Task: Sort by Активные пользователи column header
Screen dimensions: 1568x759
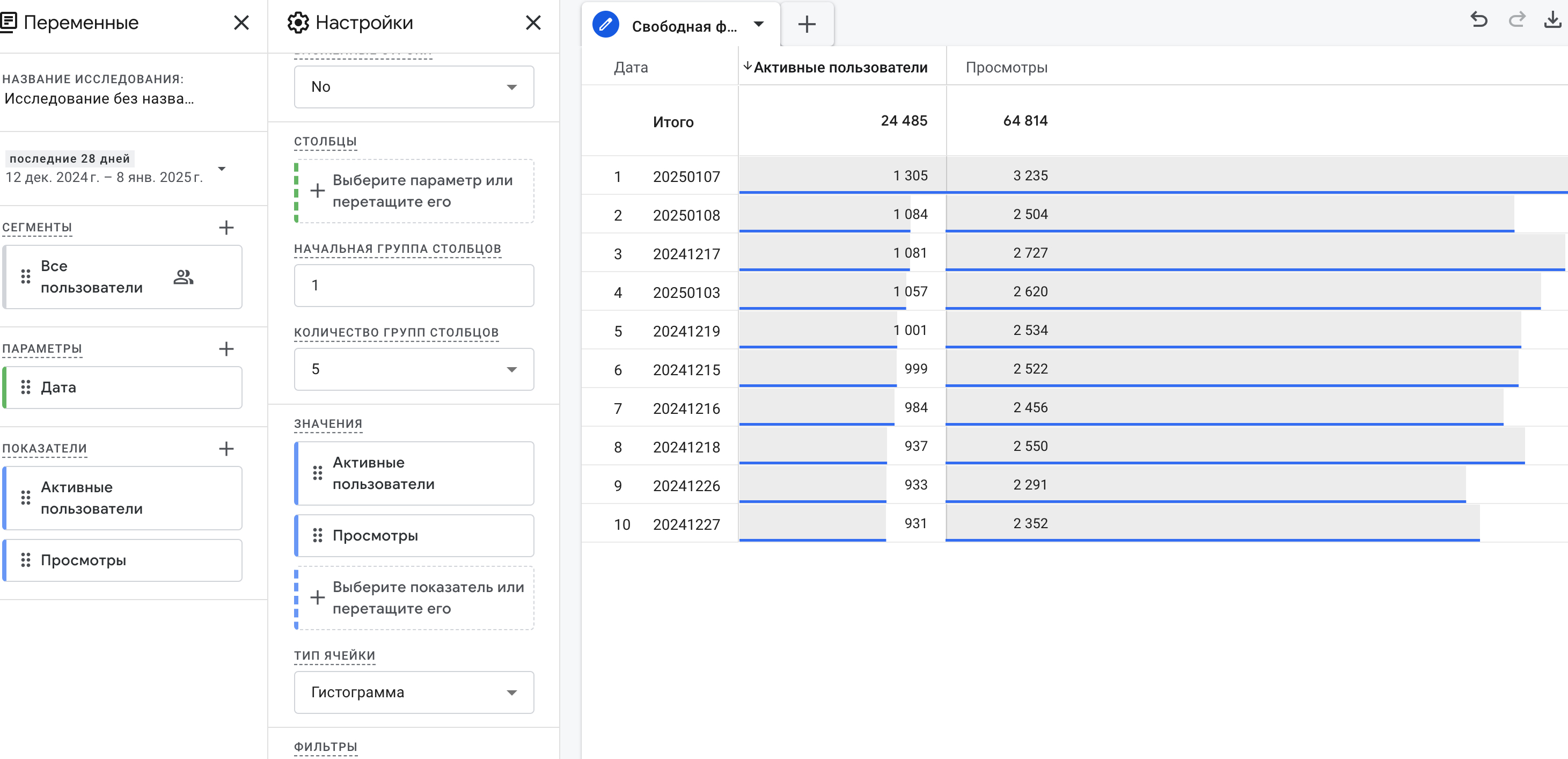Action: click(840, 68)
